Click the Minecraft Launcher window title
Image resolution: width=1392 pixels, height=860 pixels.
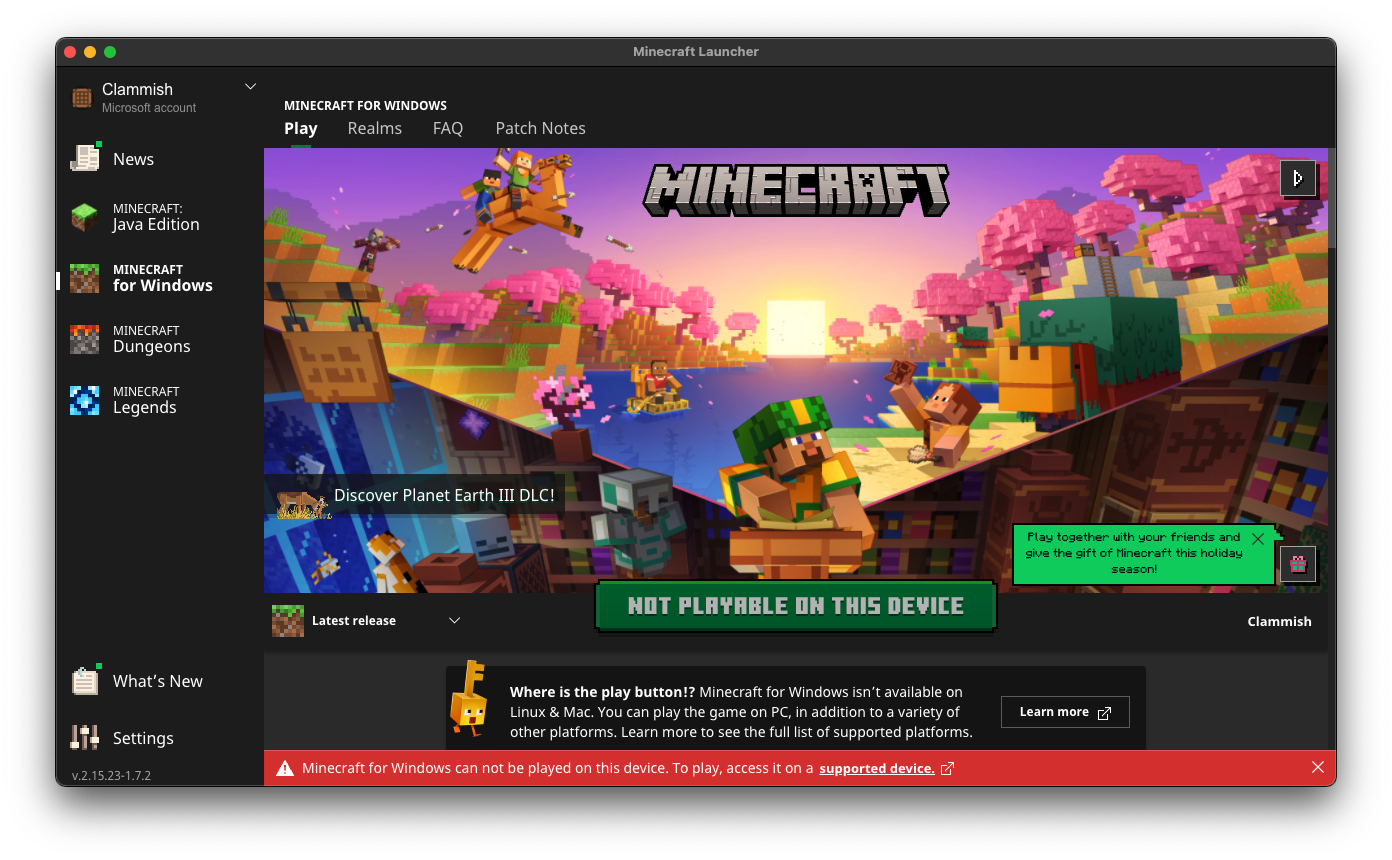tap(696, 52)
